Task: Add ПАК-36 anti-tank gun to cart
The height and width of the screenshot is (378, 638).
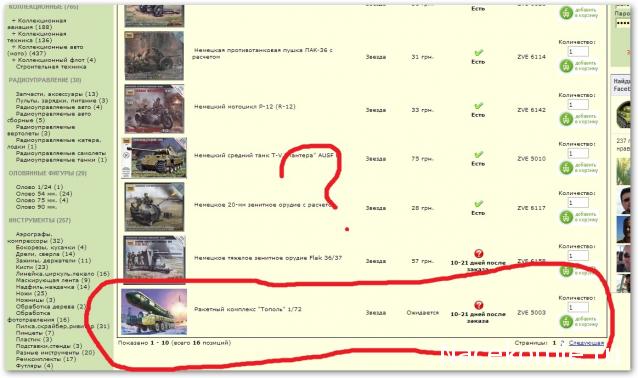Action: coord(578,66)
